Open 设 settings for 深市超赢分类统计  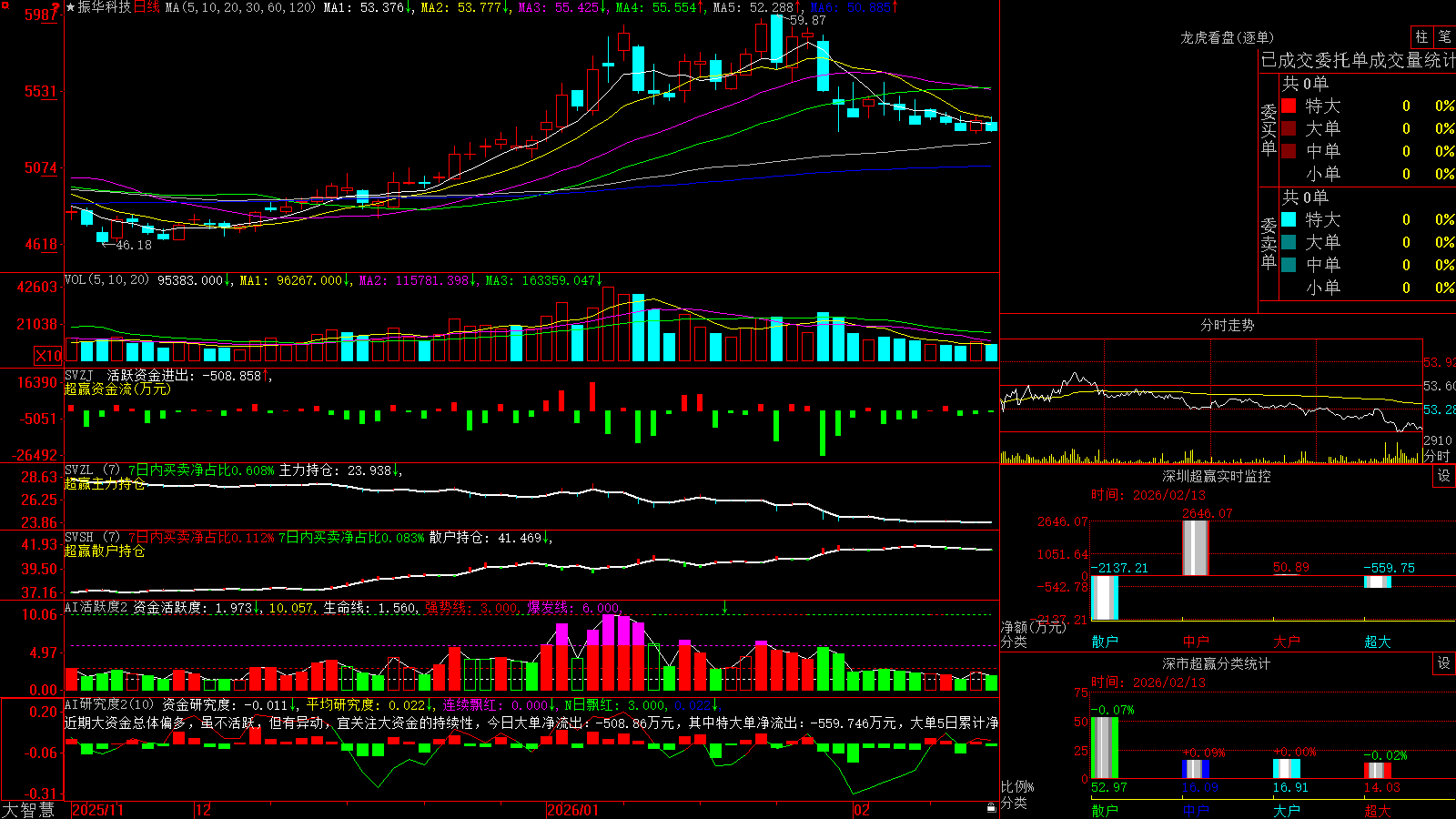pyautogui.click(x=1444, y=663)
